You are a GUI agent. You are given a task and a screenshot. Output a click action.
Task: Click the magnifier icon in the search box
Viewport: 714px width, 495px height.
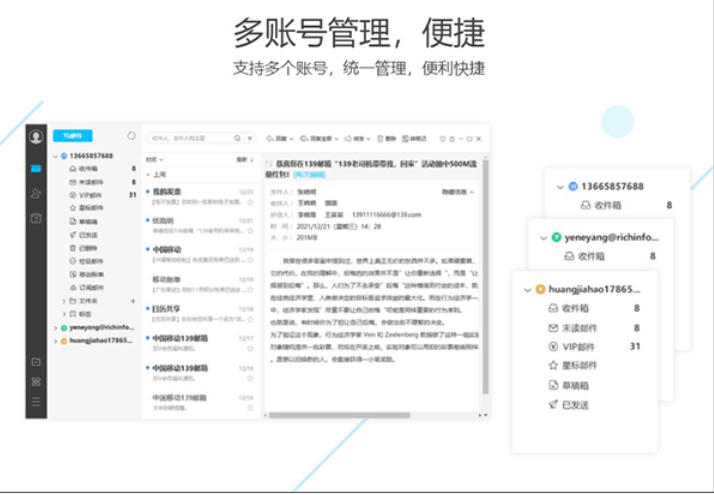click(237, 138)
